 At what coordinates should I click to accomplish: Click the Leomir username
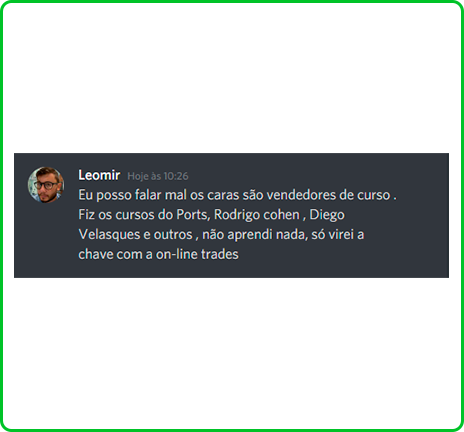click(x=99, y=175)
